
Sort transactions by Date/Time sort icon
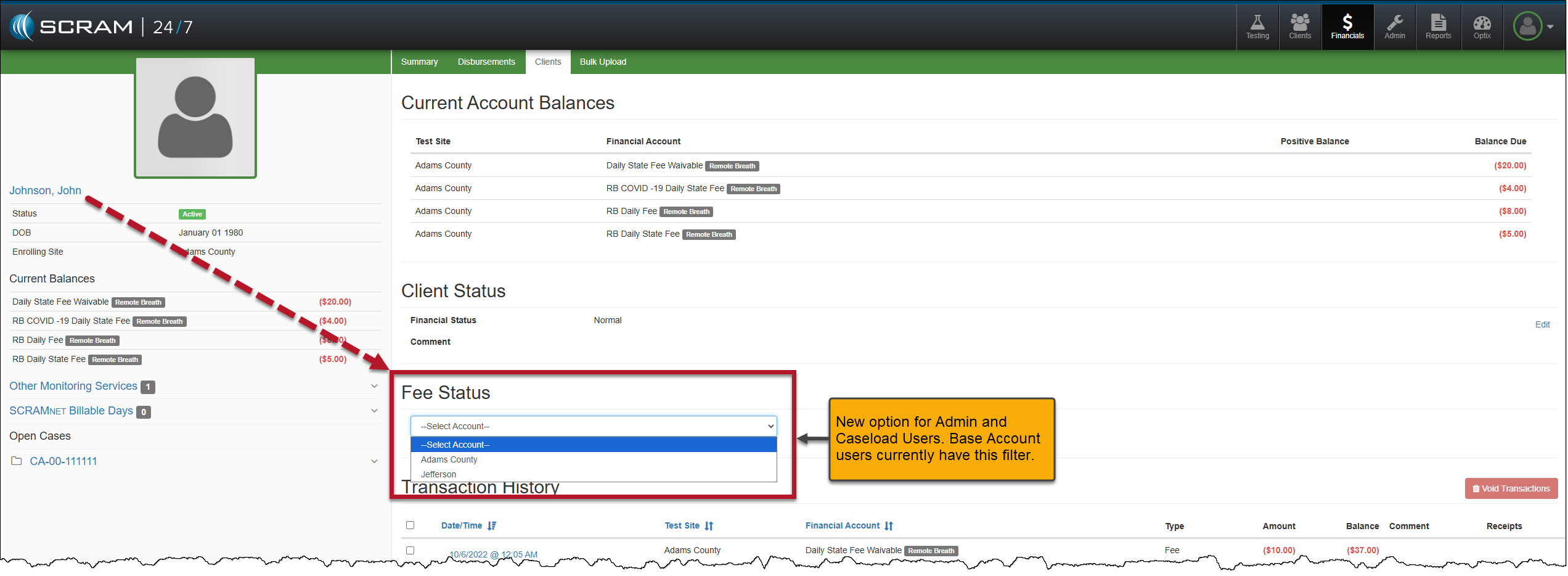492,526
